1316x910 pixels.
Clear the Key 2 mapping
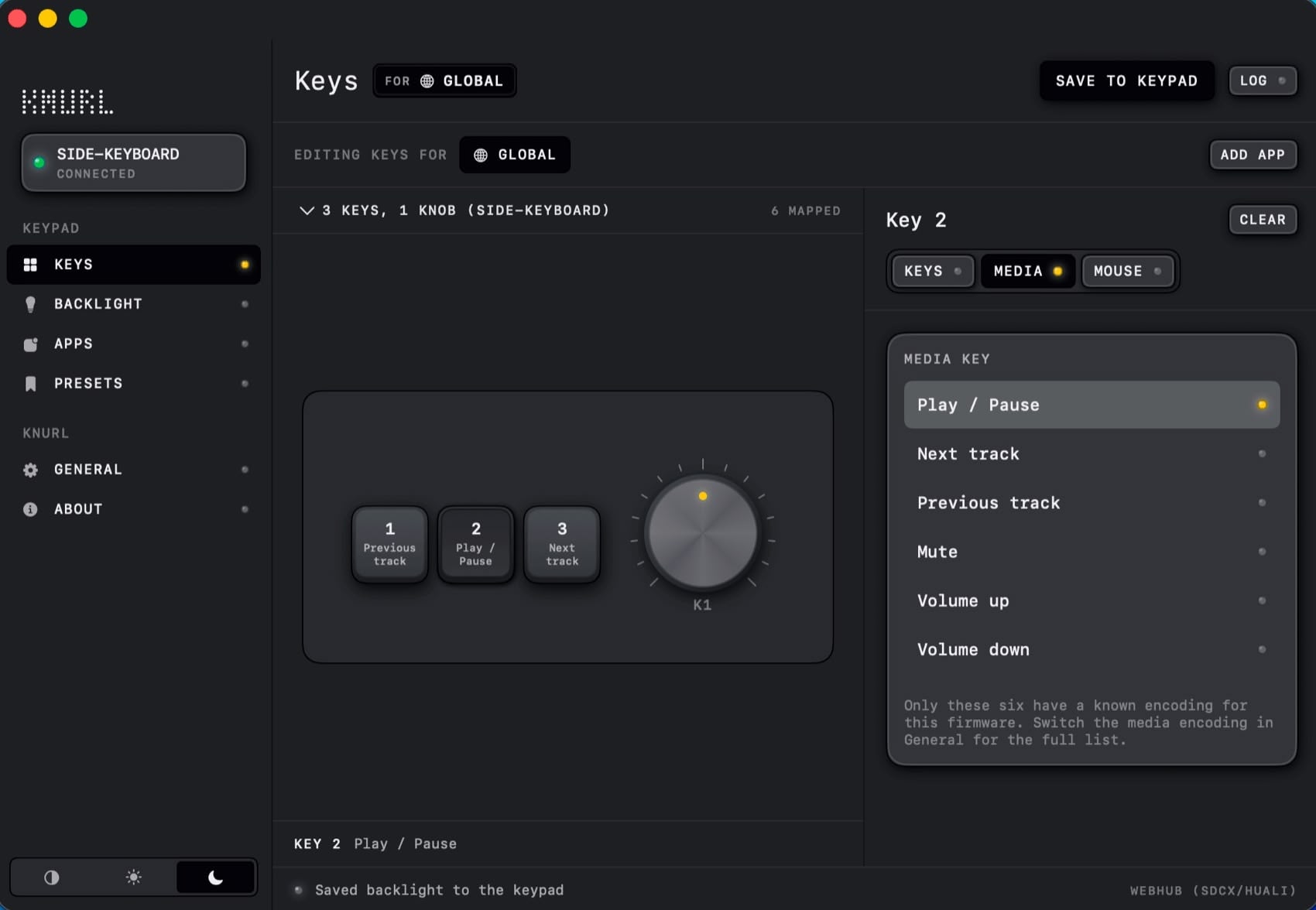(1263, 220)
